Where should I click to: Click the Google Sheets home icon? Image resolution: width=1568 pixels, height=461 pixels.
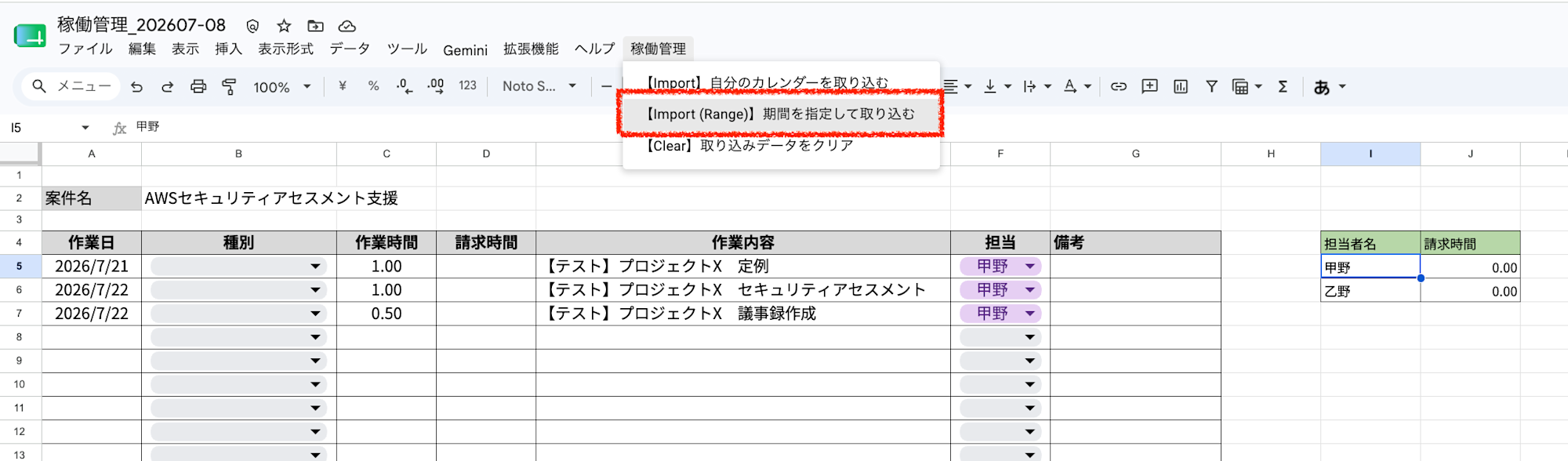[x=30, y=36]
